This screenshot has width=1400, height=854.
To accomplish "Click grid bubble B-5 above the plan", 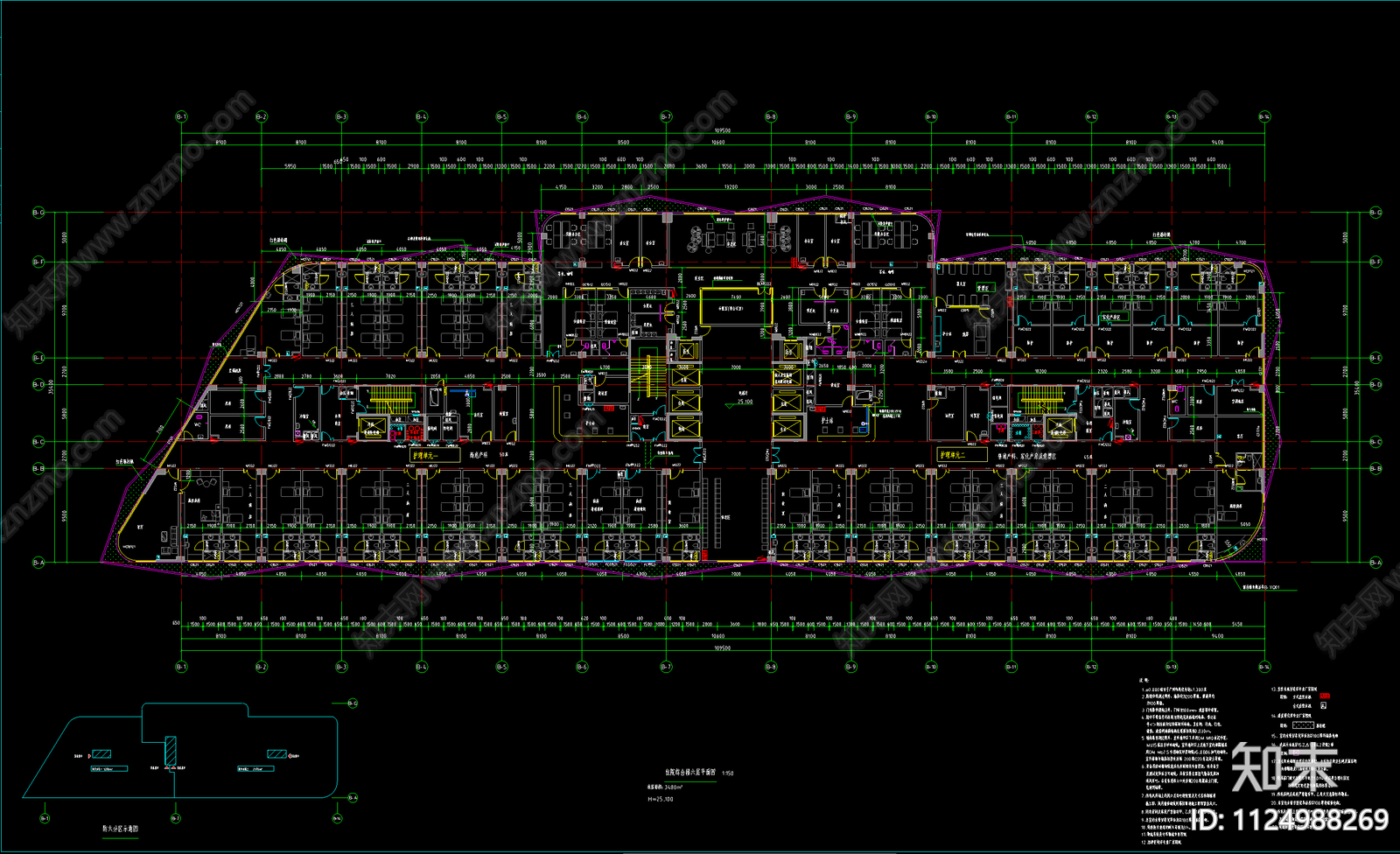I will pos(502,116).
